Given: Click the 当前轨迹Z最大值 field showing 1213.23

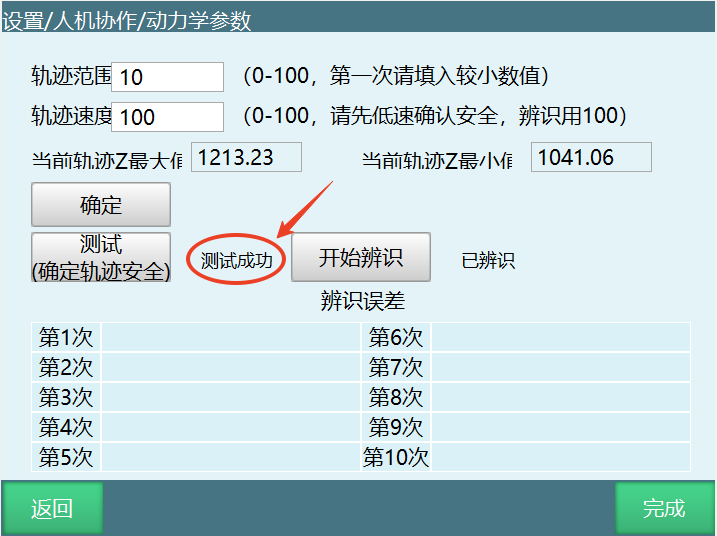Looking at the screenshot, I should click(x=246, y=158).
